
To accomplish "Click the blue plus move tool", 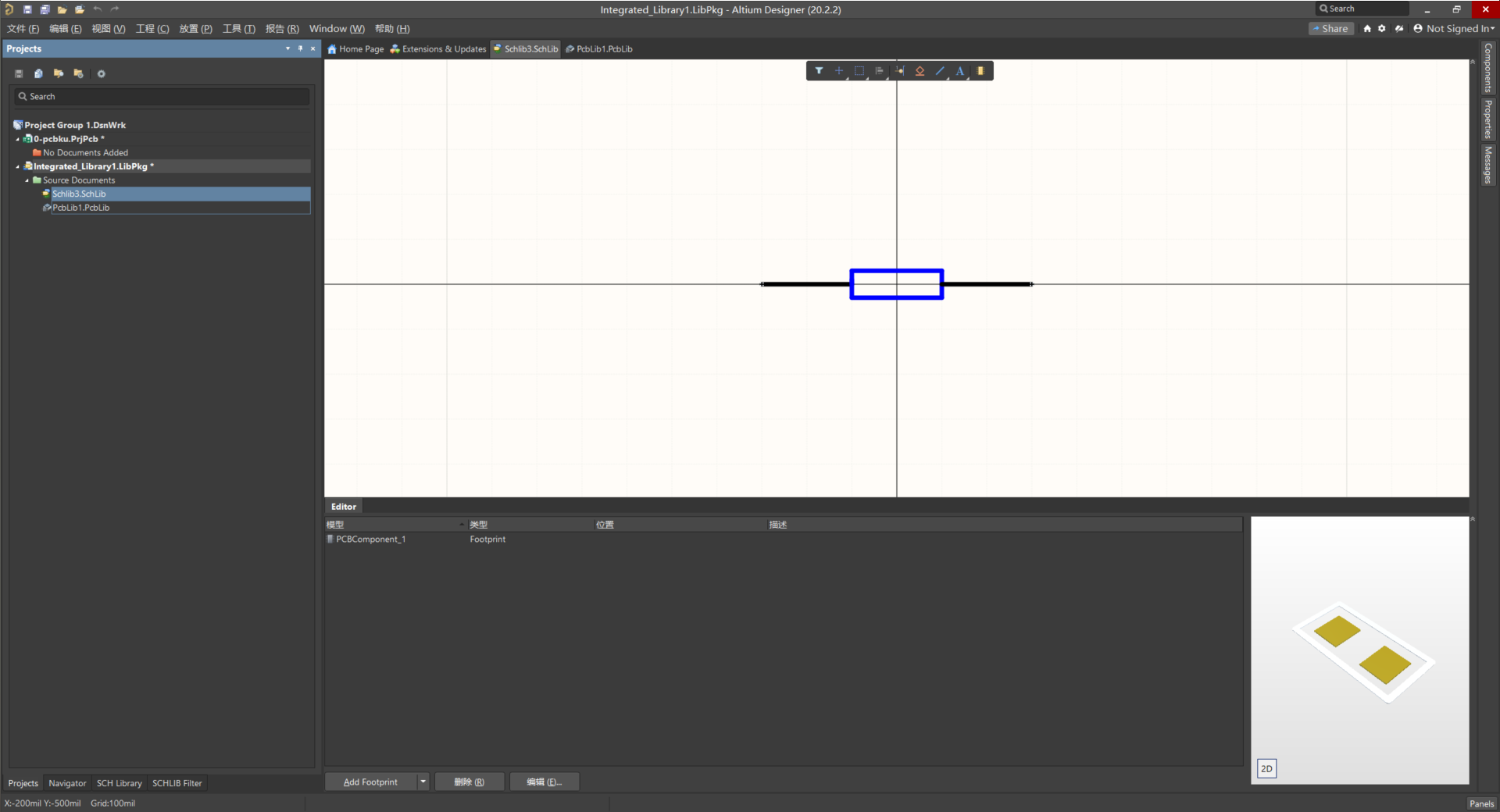I will [839, 71].
